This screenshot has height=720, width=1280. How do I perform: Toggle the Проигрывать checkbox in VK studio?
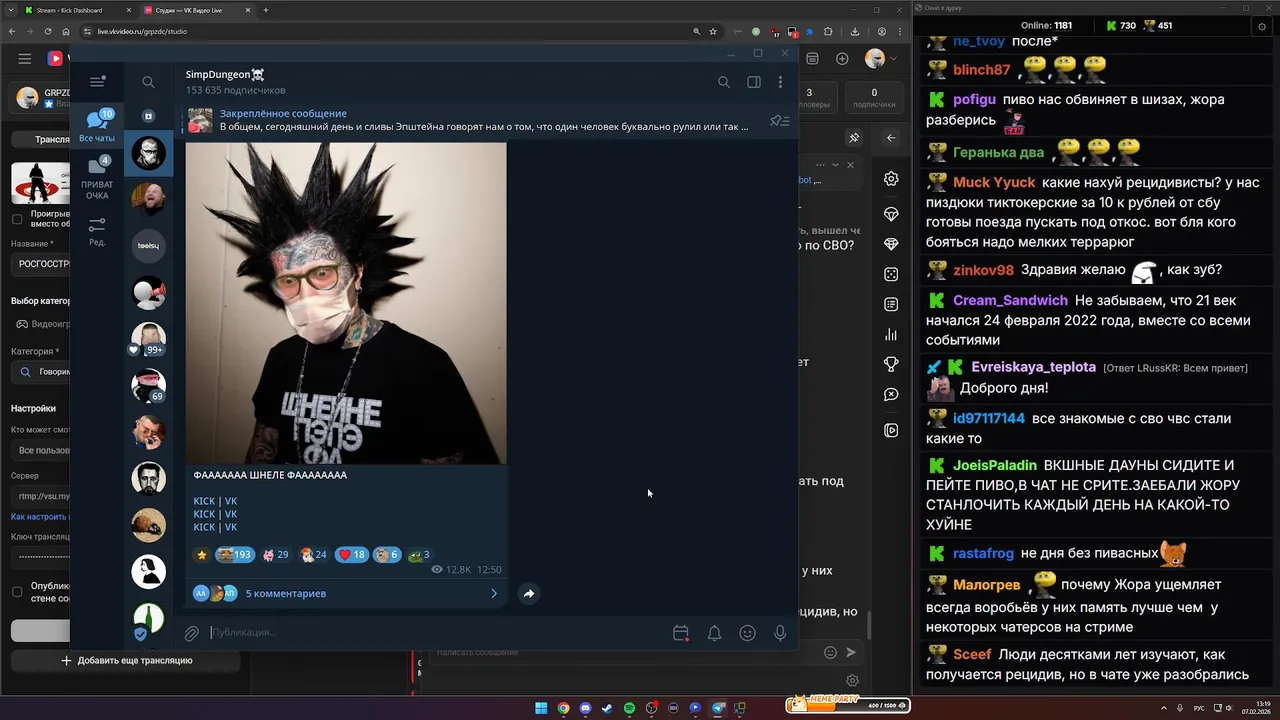pos(17,219)
